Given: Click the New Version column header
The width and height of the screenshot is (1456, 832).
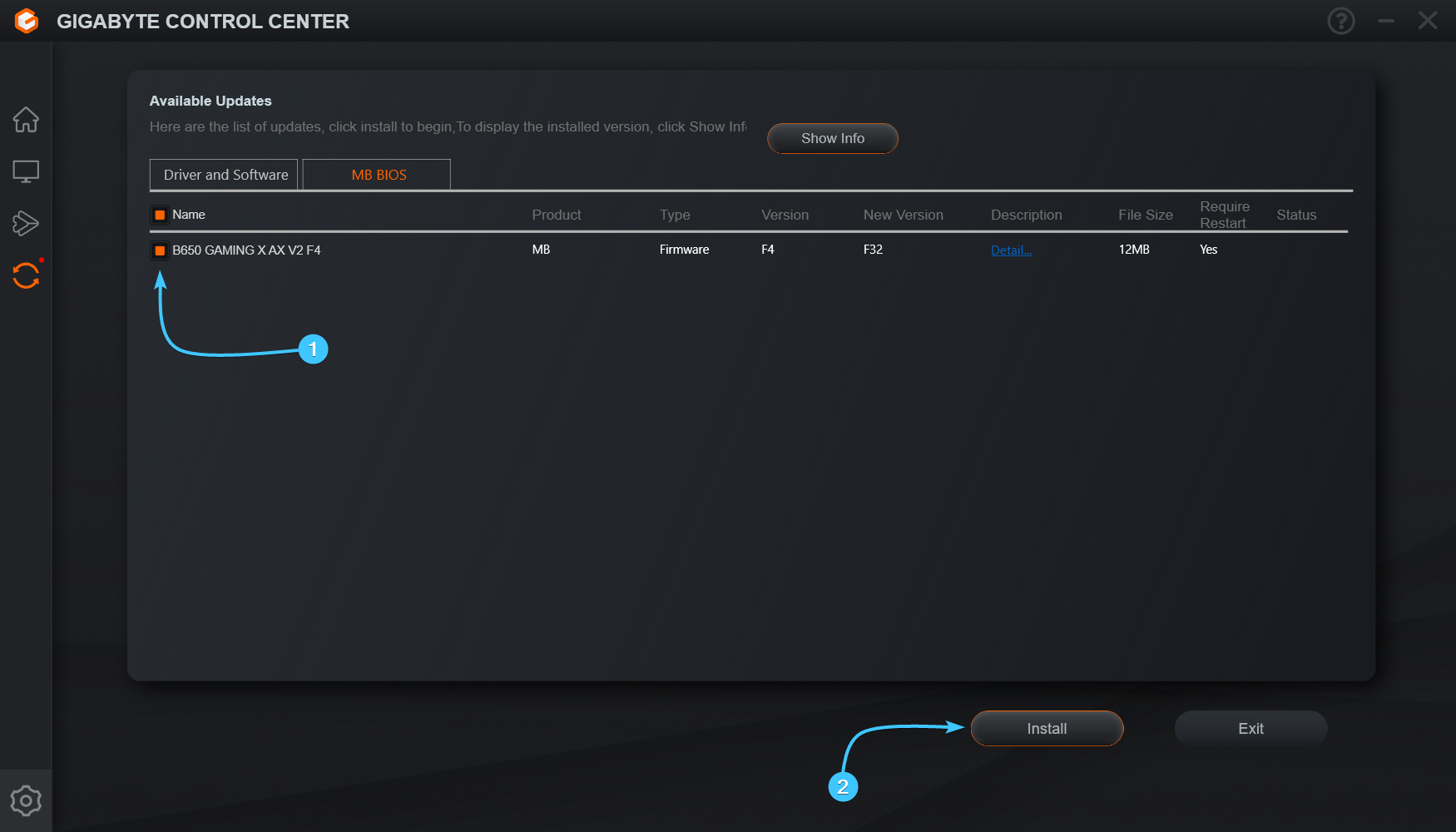Looking at the screenshot, I should coord(904,215).
